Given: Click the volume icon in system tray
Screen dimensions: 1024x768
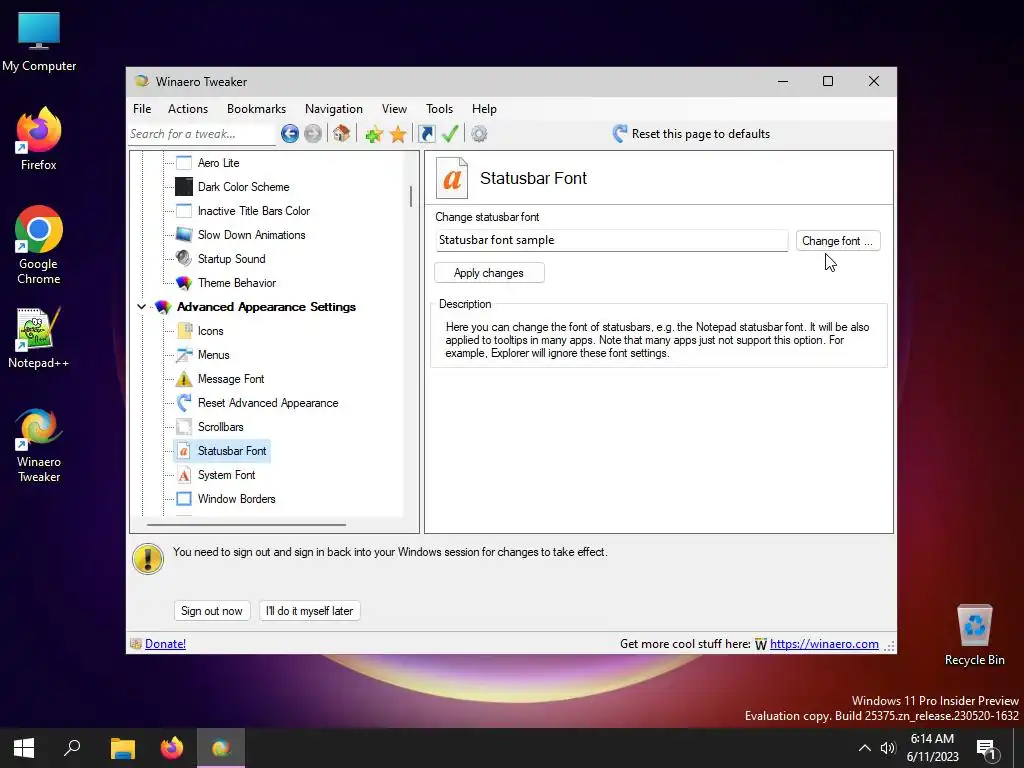Looking at the screenshot, I should (x=888, y=748).
